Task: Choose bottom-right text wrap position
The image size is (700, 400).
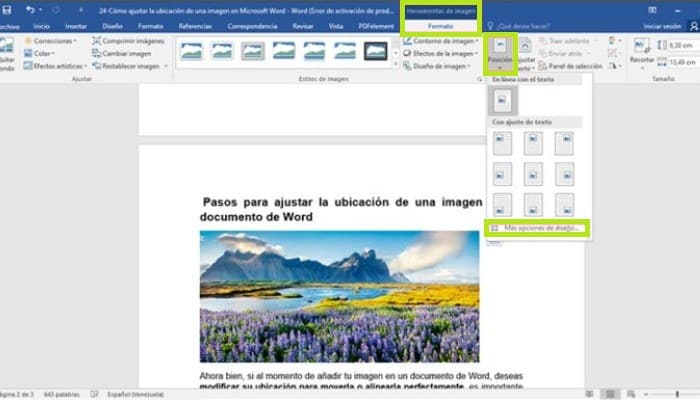Action: (x=564, y=204)
